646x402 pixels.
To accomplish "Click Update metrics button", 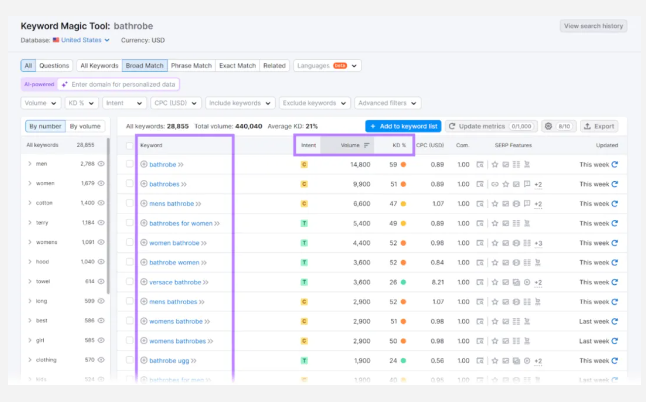I will [x=491, y=126].
